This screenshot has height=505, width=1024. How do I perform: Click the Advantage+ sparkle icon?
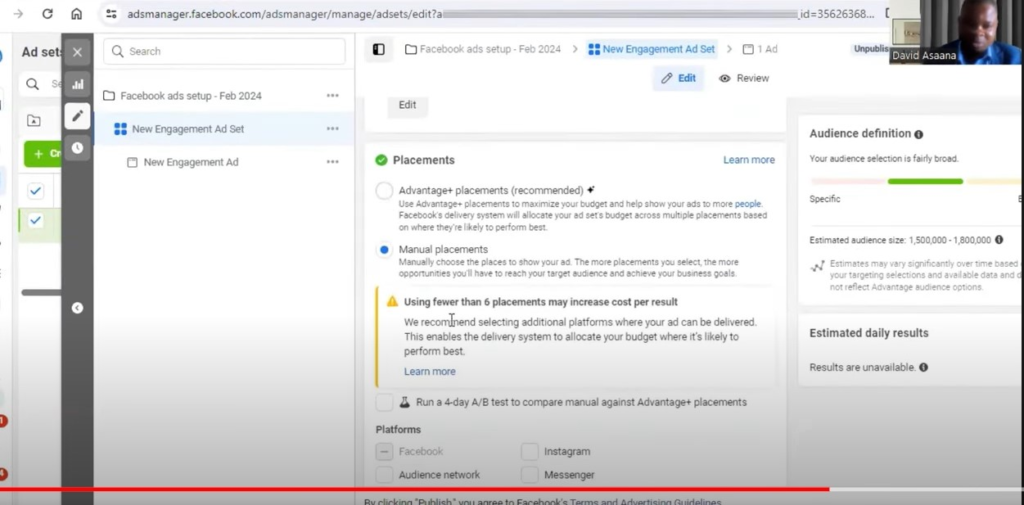590,190
